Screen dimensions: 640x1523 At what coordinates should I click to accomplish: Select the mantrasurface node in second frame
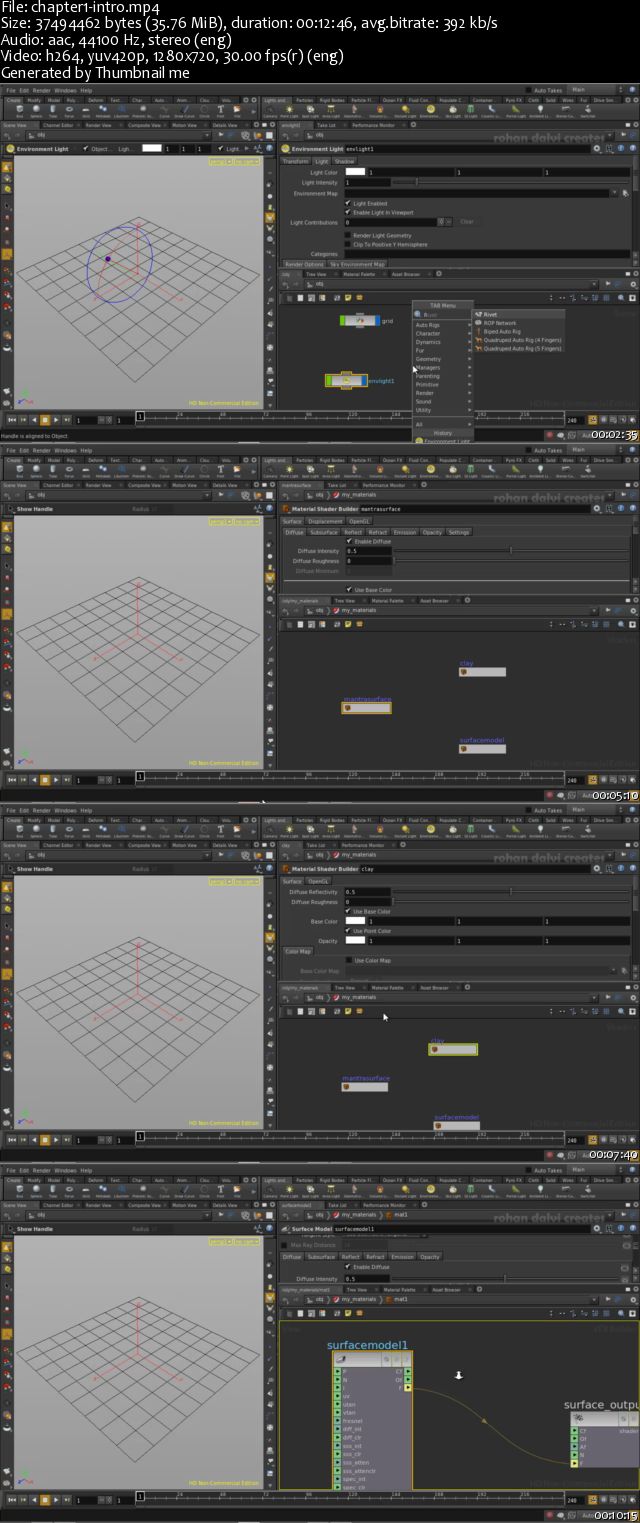pos(366,707)
